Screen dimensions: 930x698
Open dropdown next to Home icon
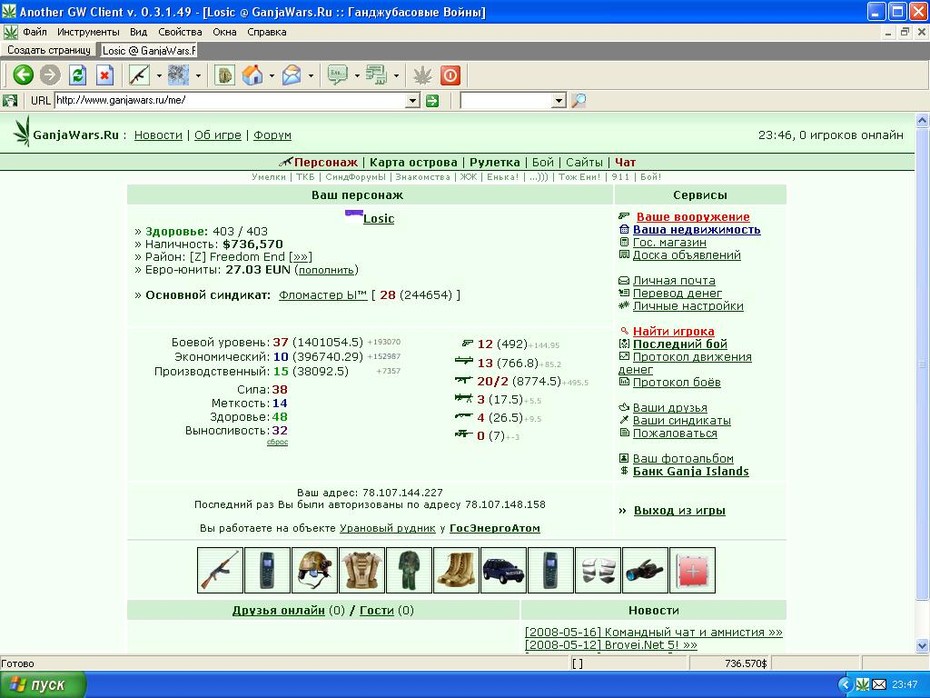[x=272, y=75]
